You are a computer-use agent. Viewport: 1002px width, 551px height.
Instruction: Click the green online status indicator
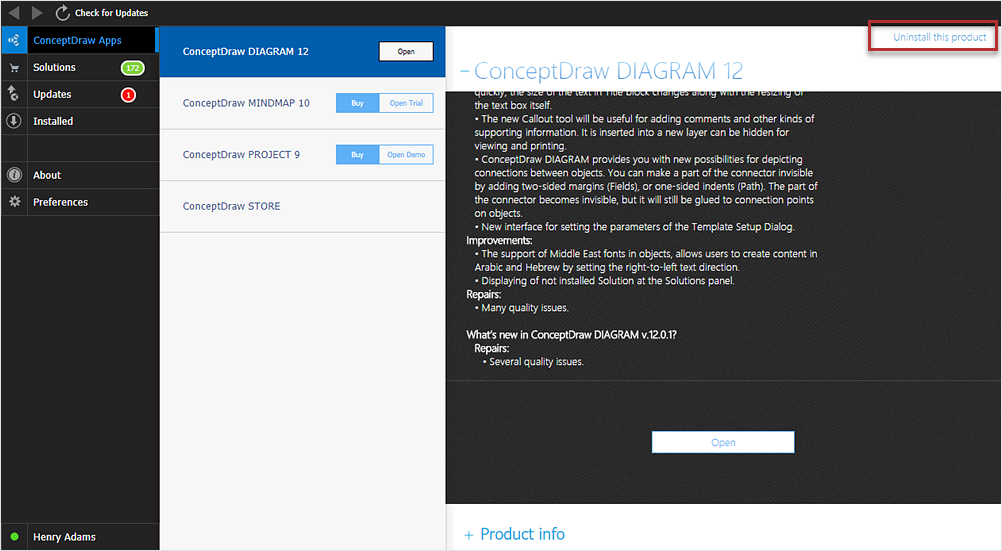(x=14, y=537)
